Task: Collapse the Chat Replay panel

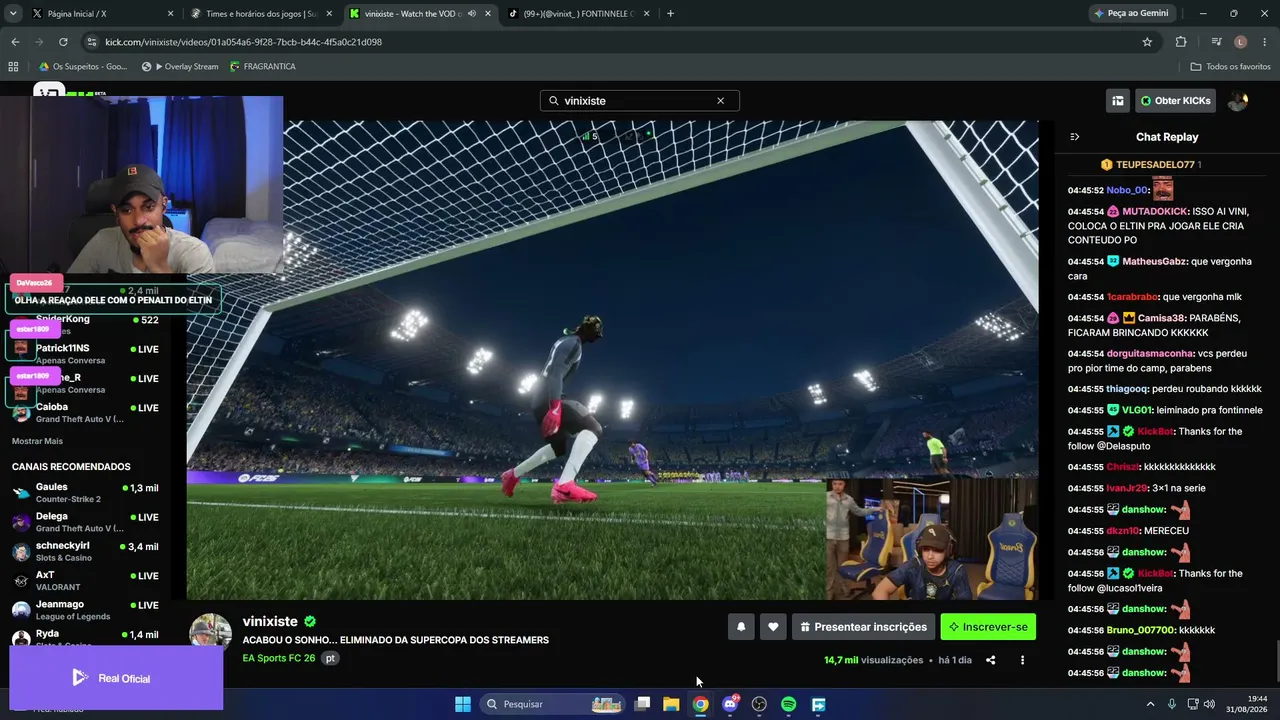Action: 1075,137
